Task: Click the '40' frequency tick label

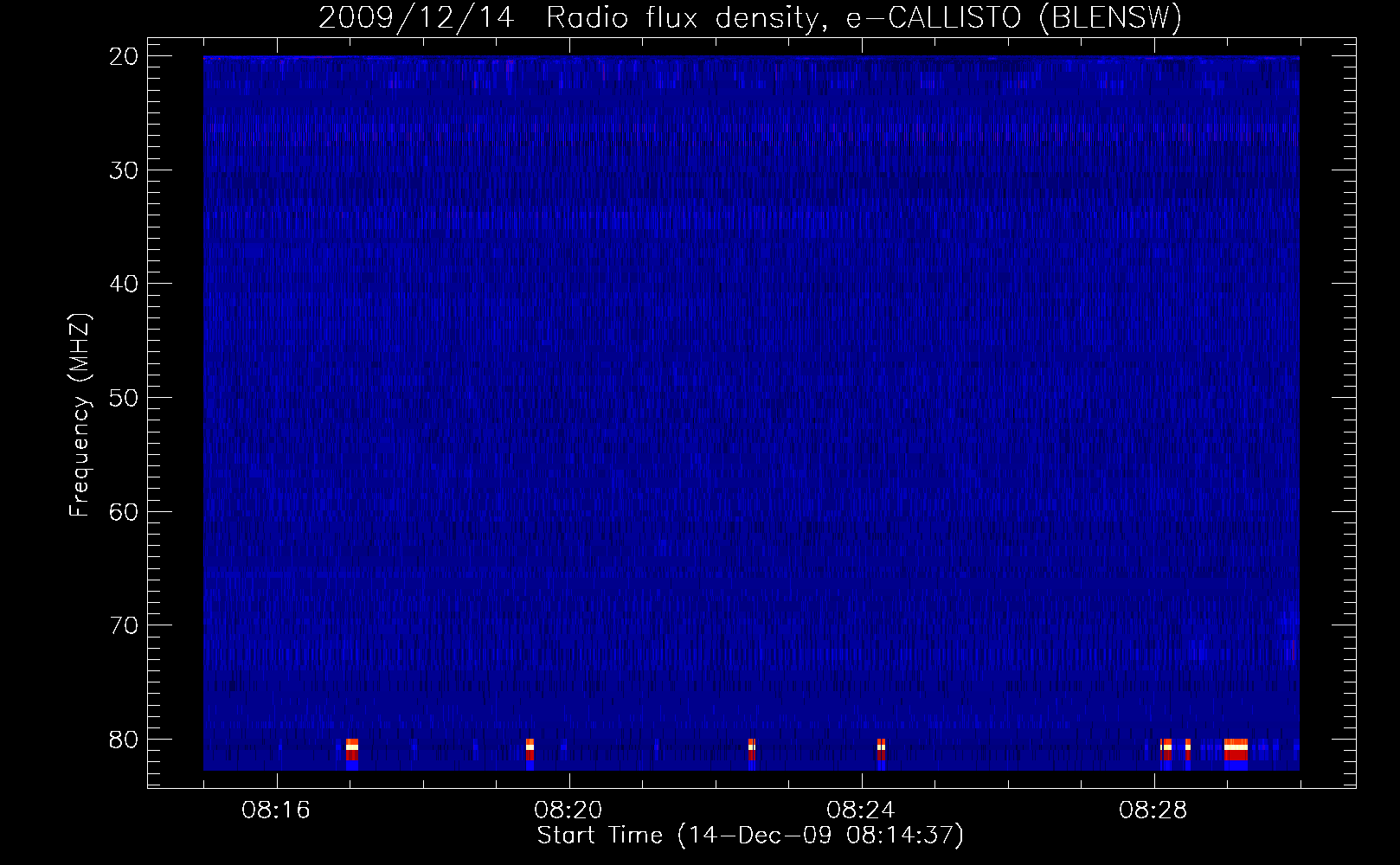Action: (124, 284)
